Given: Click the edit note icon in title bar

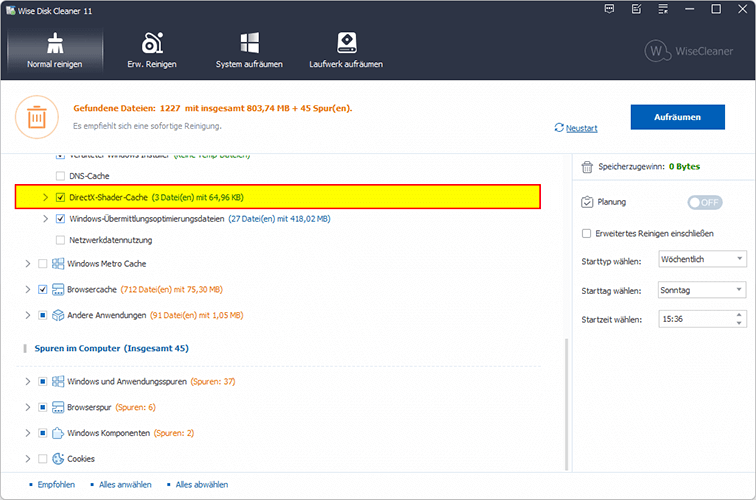Looking at the screenshot, I should (636, 9).
